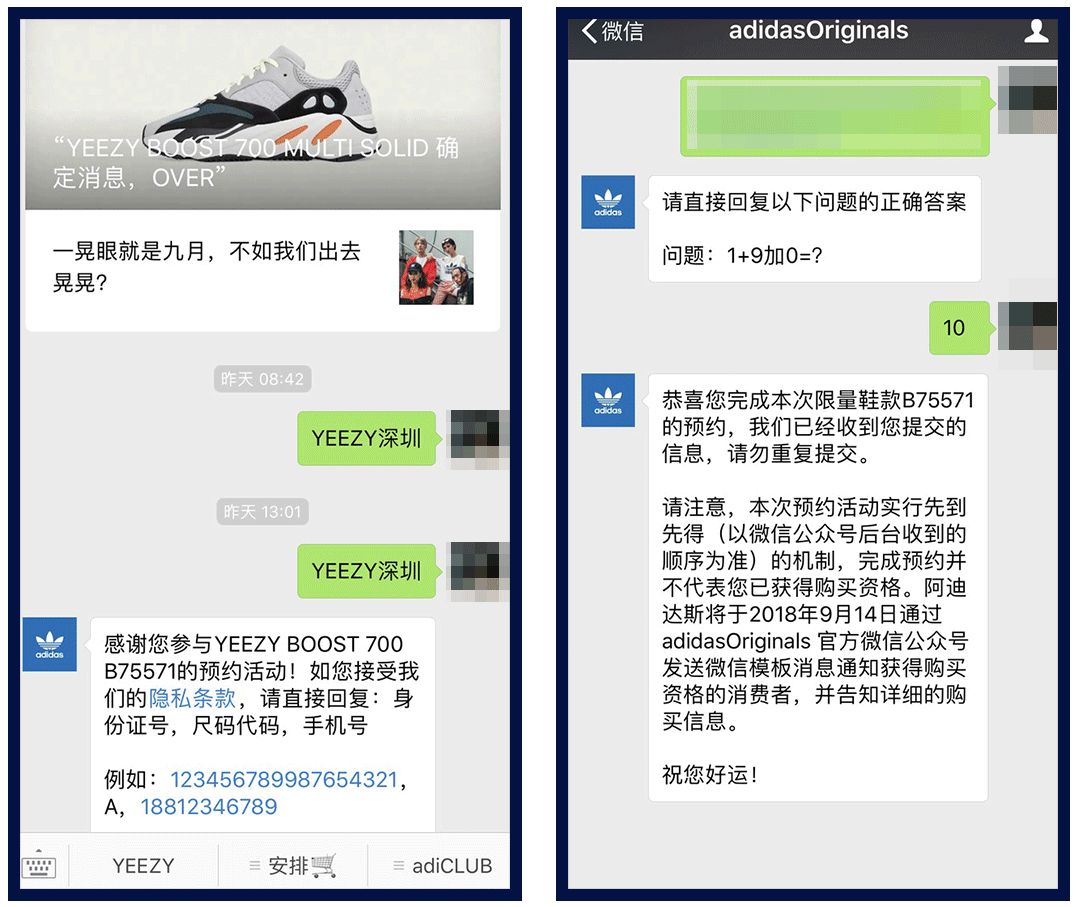The width and height of the screenshot is (1077, 907).
Task: Tap adidas avatar beside YEEZY BOOST 700 message
Action: 49,644
